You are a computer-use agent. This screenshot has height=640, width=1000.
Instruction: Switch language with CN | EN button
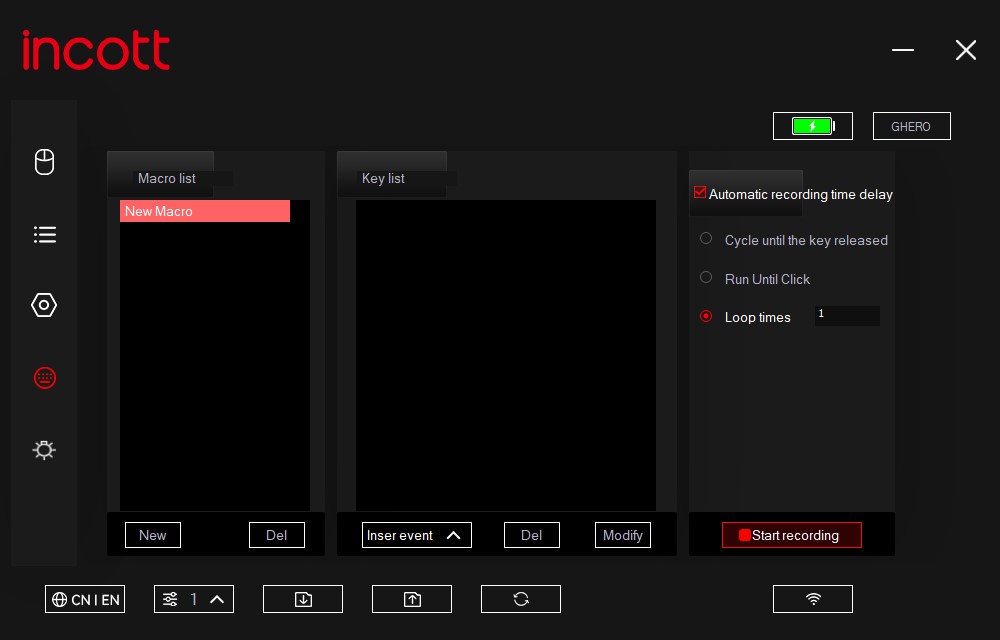coord(85,599)
